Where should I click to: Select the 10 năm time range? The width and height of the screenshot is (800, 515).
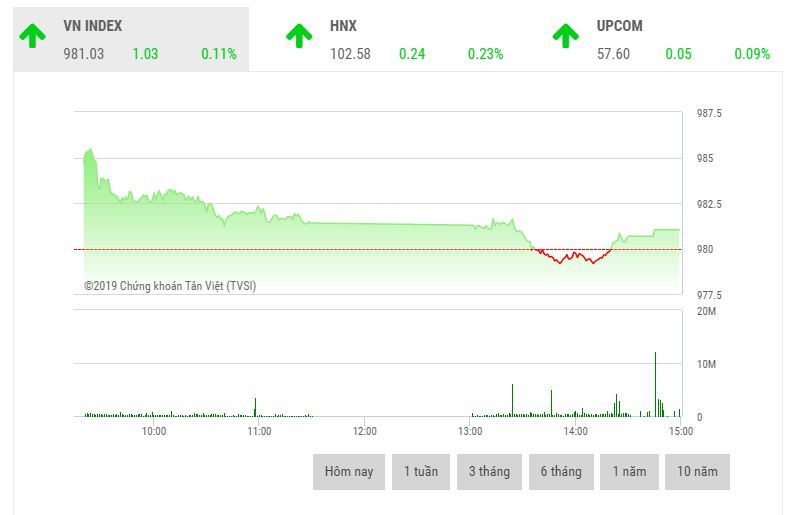coord(697,472)
